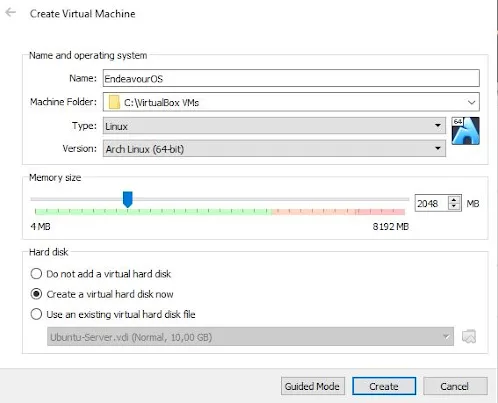Click the yellow folder icon in Machine Folder

[x=114, y=102]
